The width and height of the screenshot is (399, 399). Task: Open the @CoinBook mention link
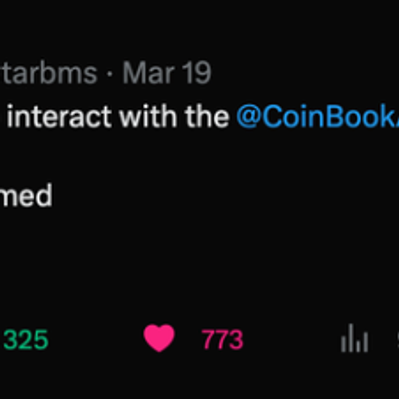317,117
